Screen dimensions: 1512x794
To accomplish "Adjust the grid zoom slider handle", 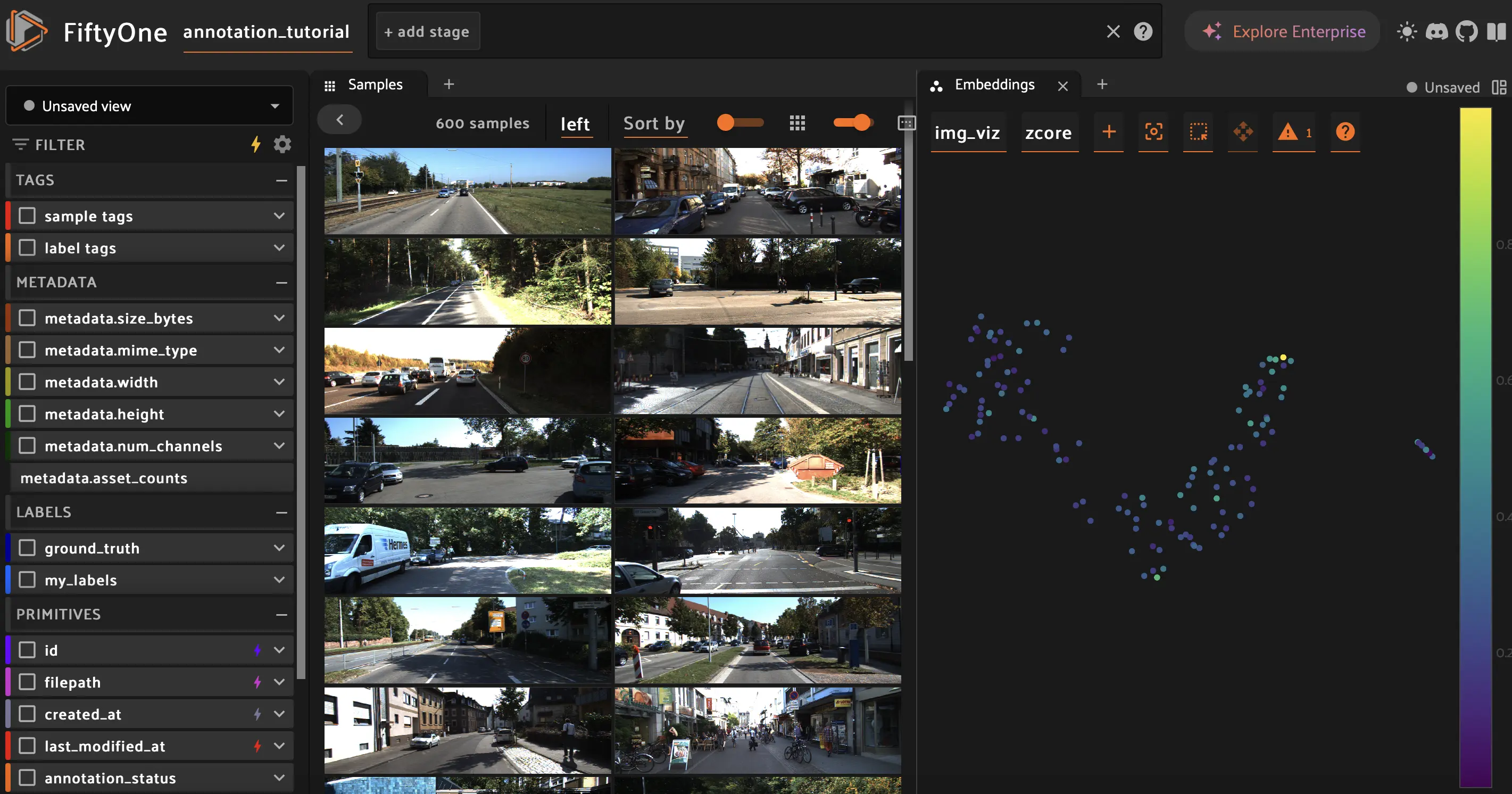I will [861, 123].
